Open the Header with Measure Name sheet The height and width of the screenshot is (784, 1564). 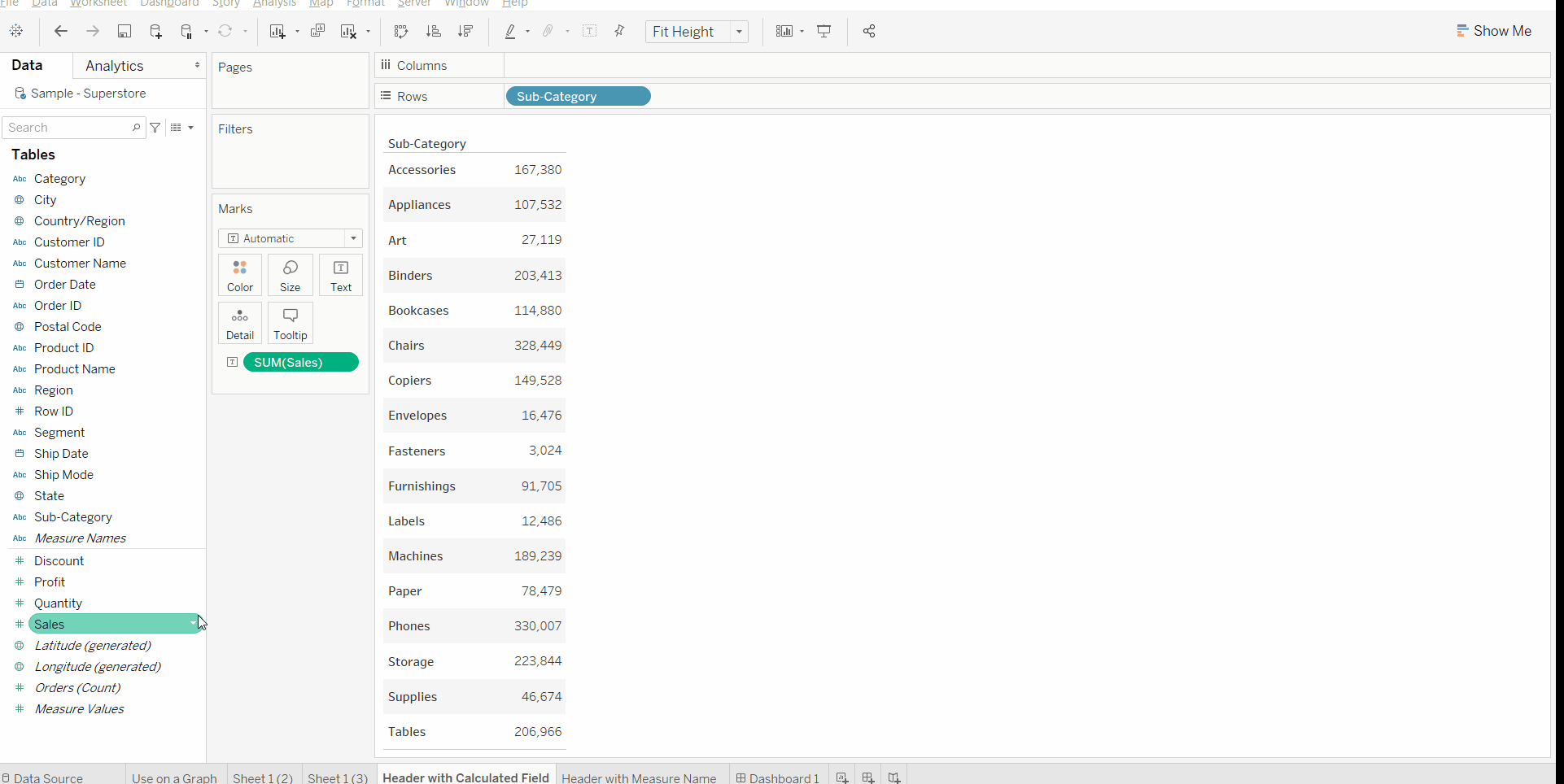tap(639, 777)
